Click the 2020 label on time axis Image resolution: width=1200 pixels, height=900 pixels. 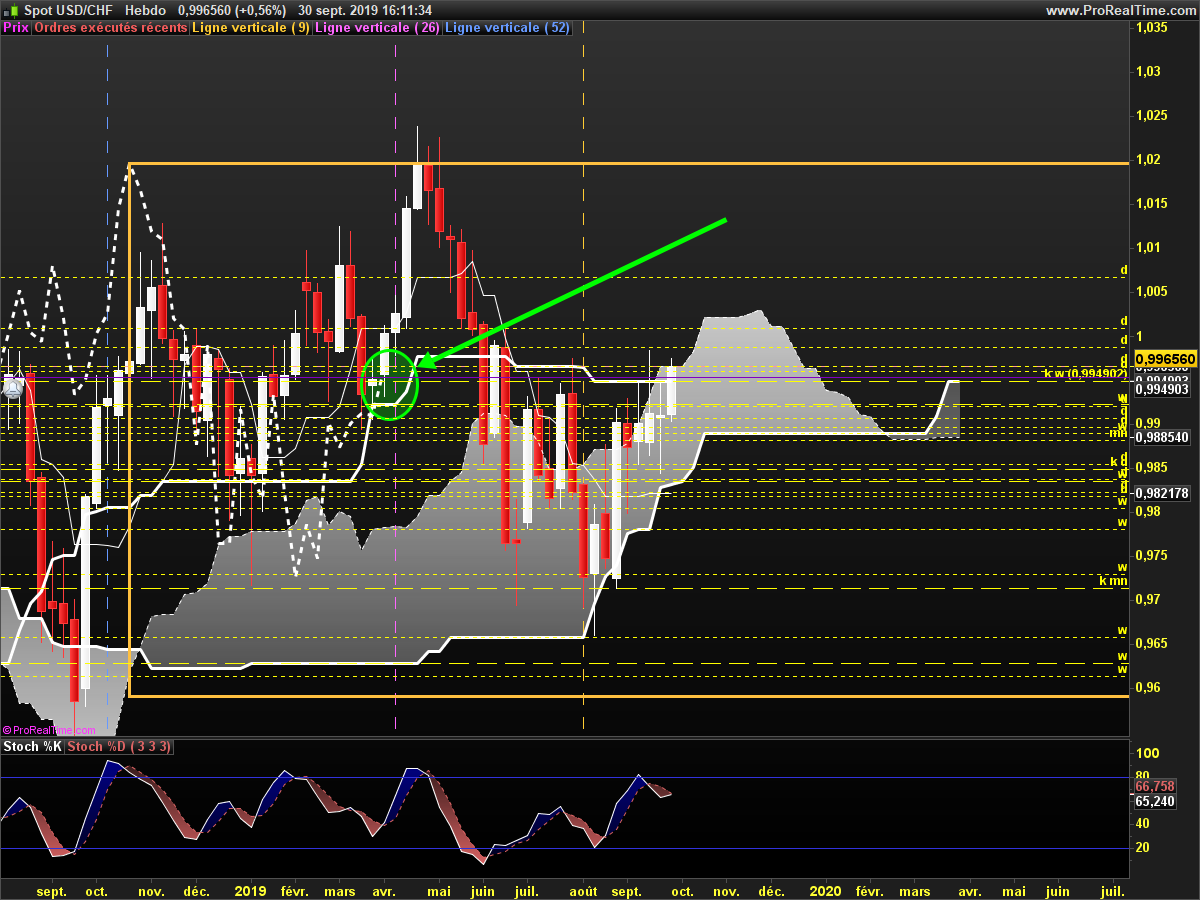[x=826, y=890]
